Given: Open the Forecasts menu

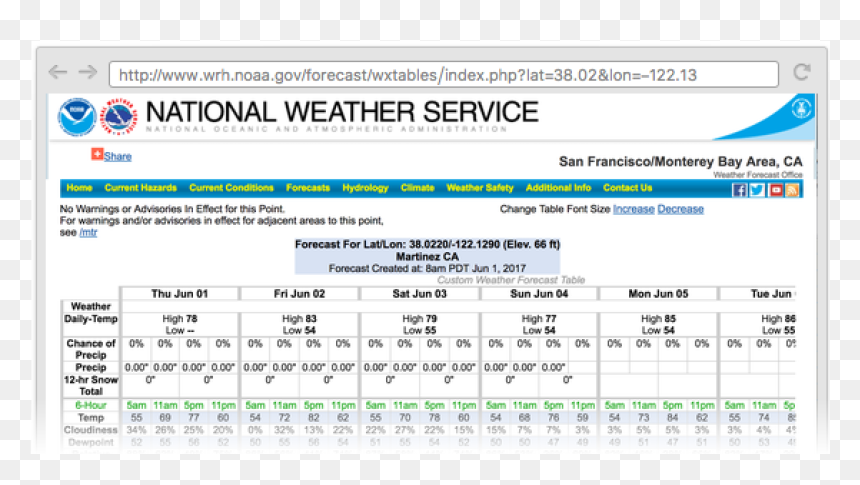Looking at the screenshot, I should point(308,188).
